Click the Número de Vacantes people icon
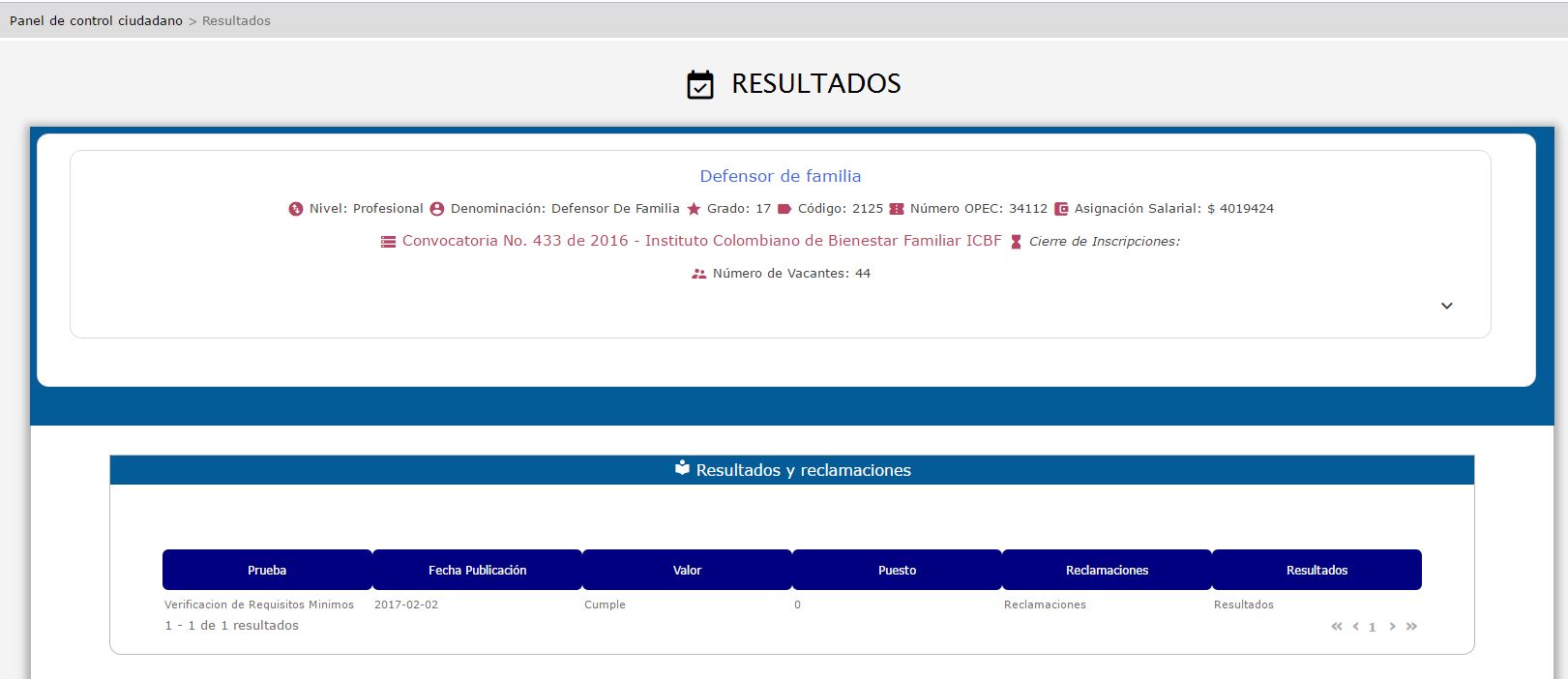The width and height of the screenshot is (1568, 679). click(699, 274)
